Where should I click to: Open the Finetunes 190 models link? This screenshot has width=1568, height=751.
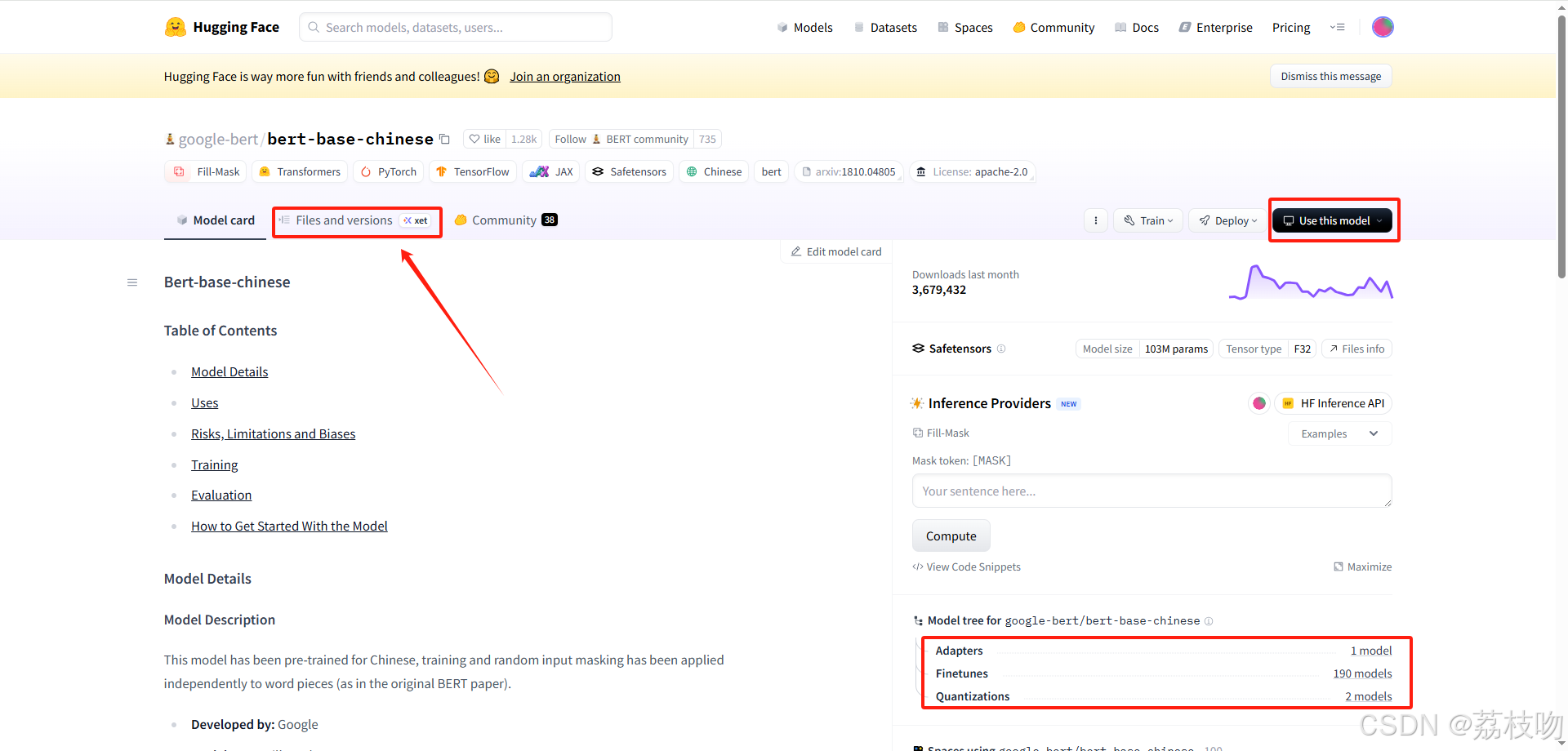click(1362, 673)
